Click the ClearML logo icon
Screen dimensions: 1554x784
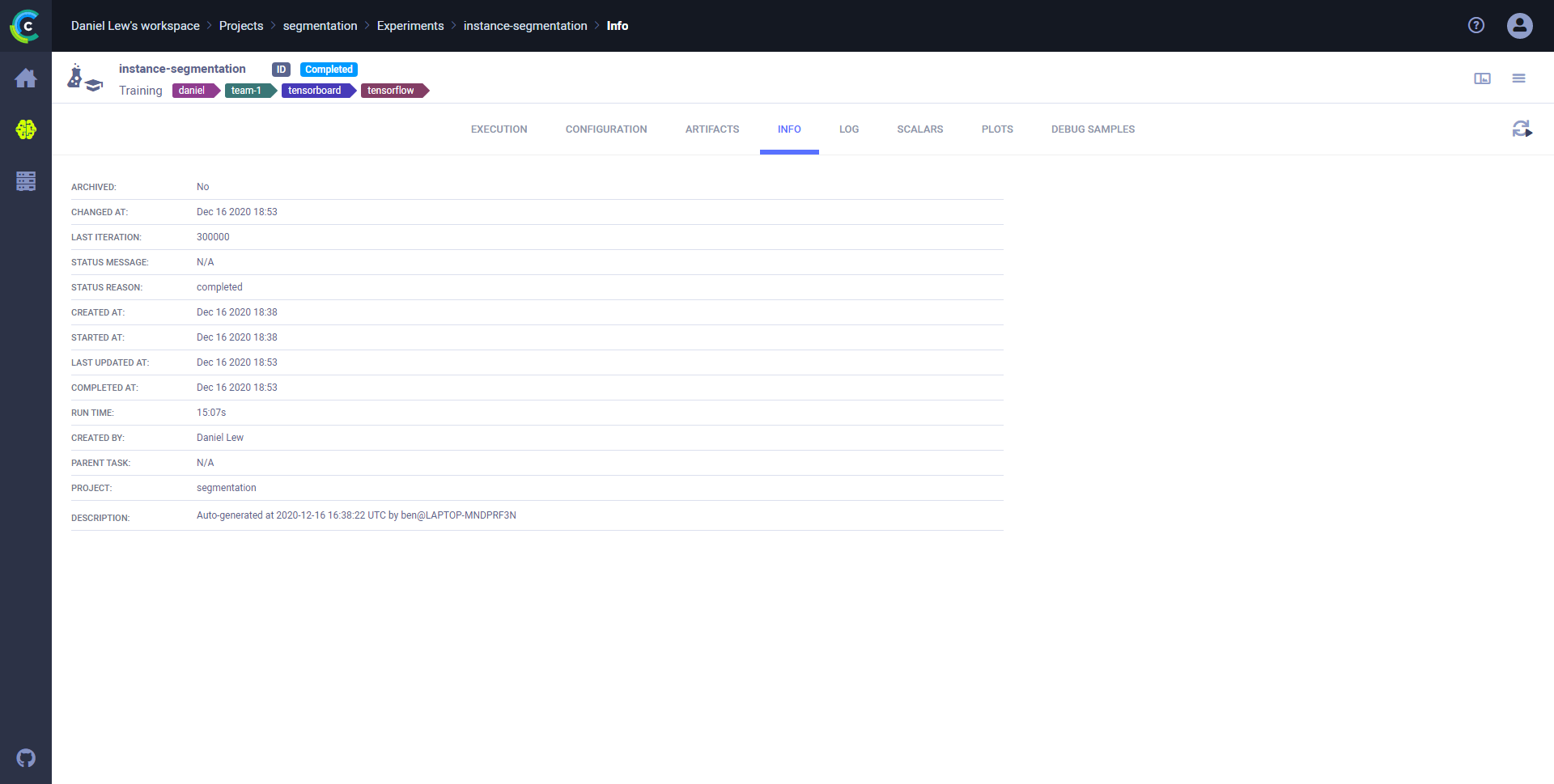25,26
